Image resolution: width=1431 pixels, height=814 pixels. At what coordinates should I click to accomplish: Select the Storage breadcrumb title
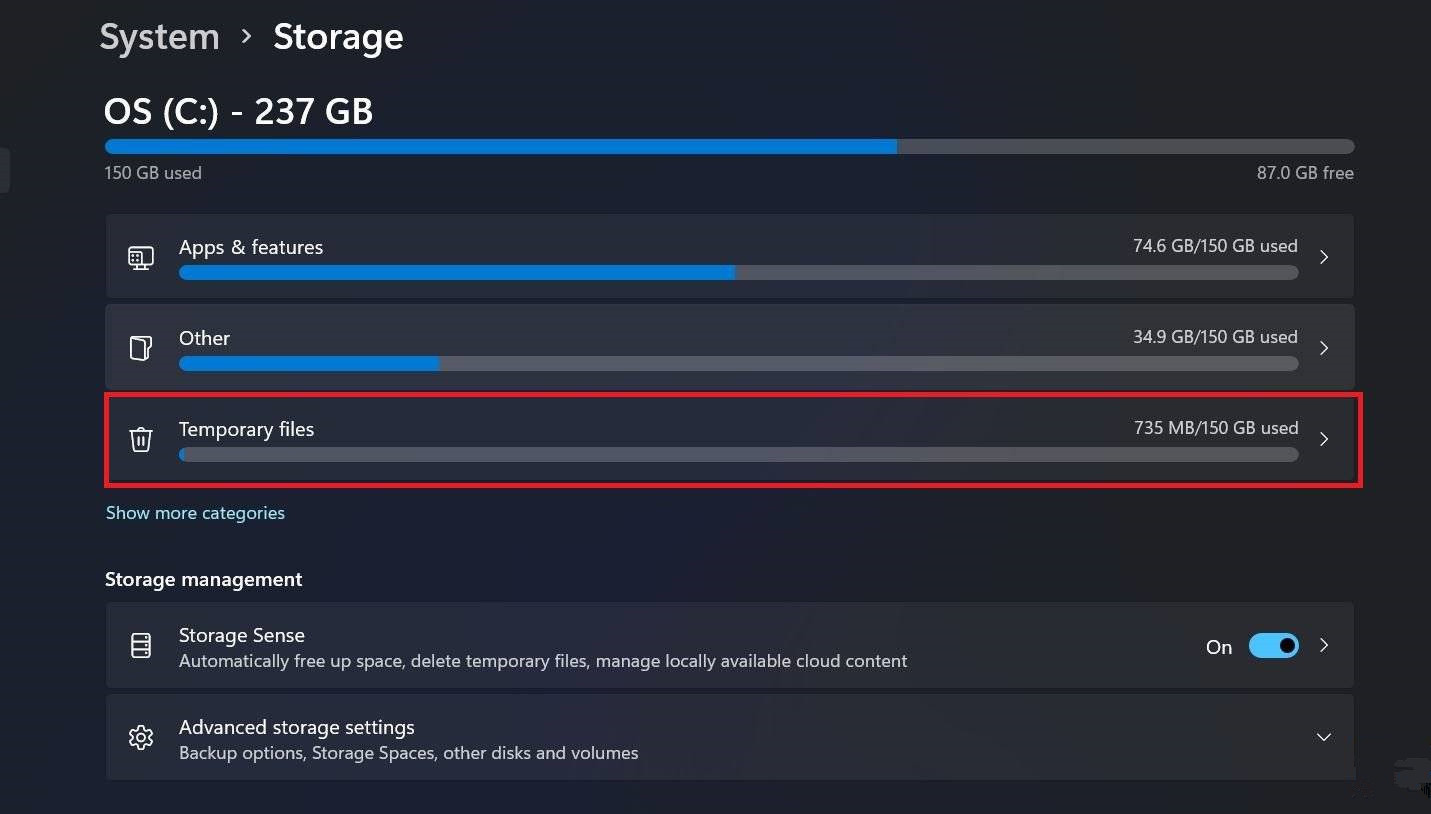(x=338, y=37)
